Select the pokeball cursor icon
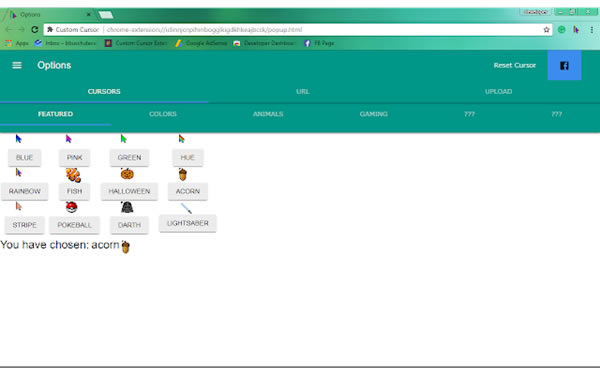The image size is (600, 375). (72, 207)
